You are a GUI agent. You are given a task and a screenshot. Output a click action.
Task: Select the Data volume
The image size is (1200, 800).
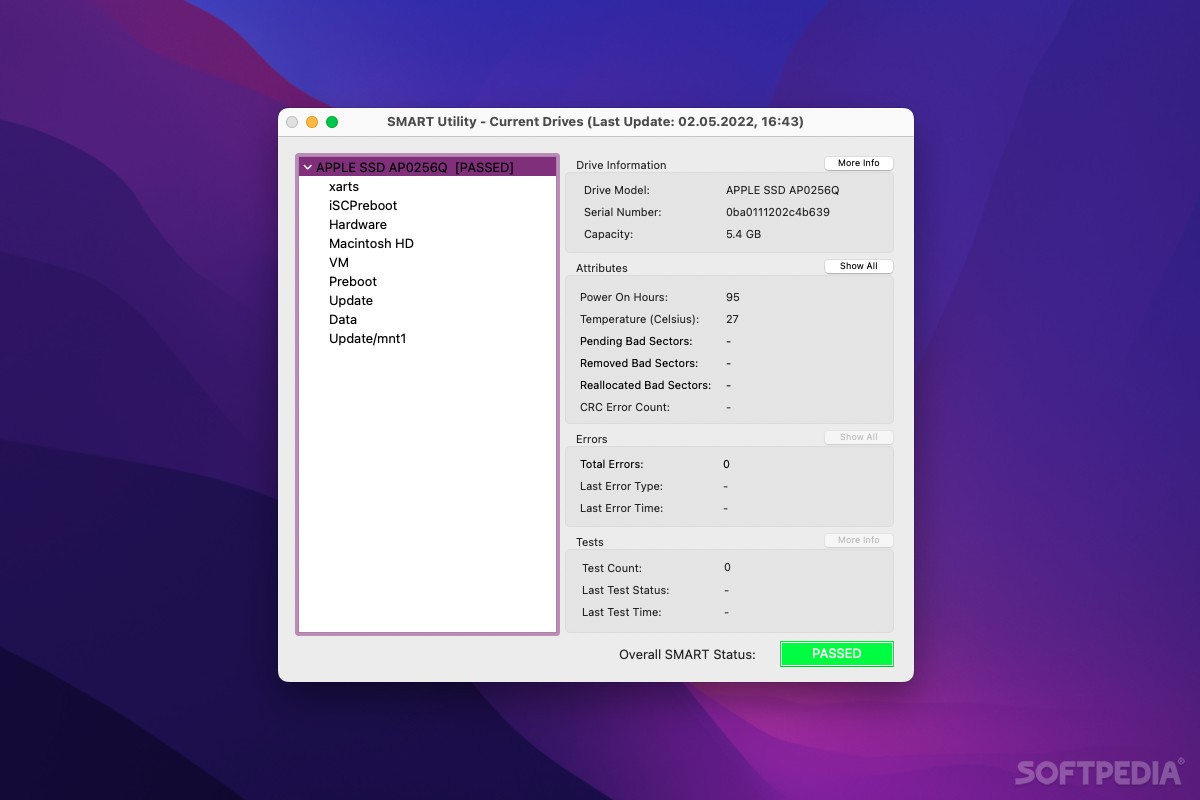tap(343, 320)
